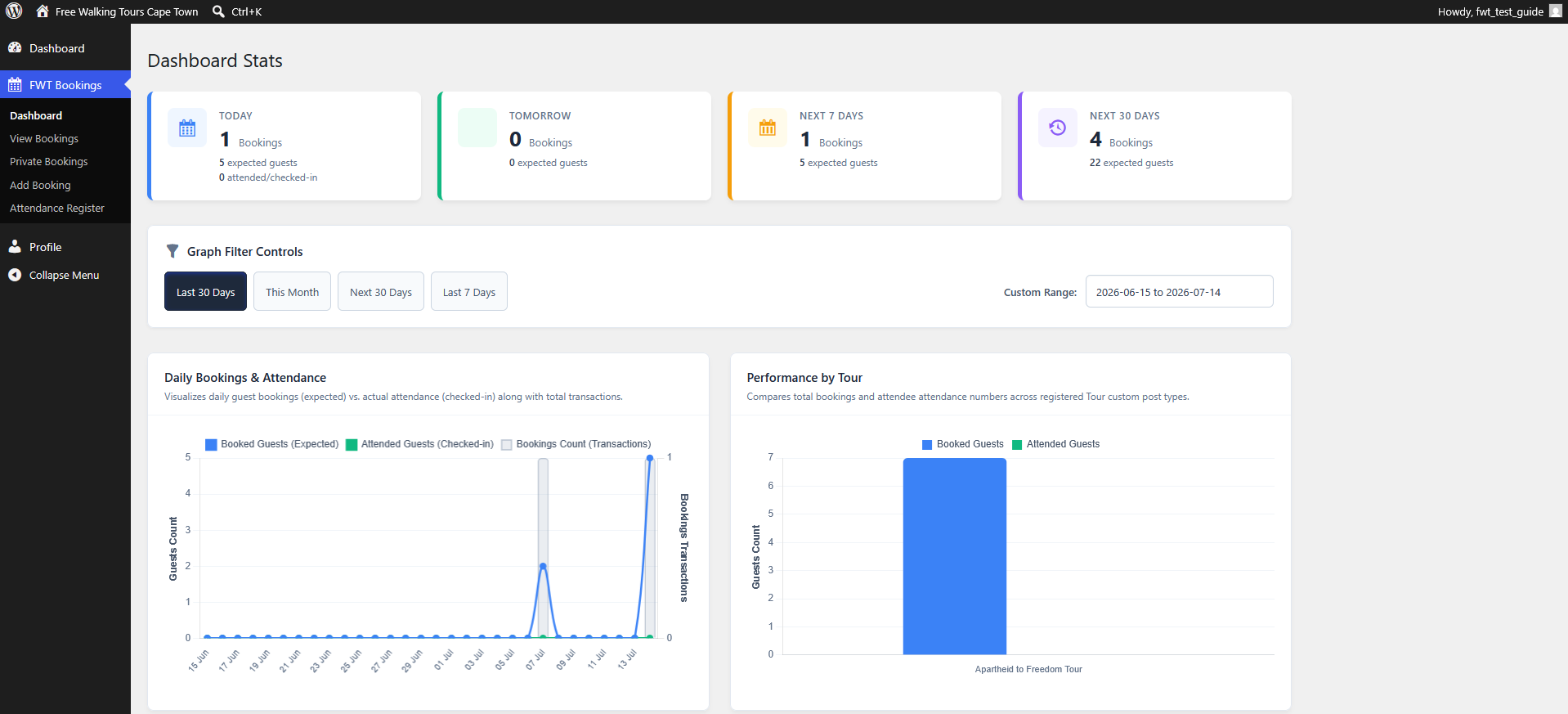
Task: Select Last 30 Days filter button
Action: point(205,291)
